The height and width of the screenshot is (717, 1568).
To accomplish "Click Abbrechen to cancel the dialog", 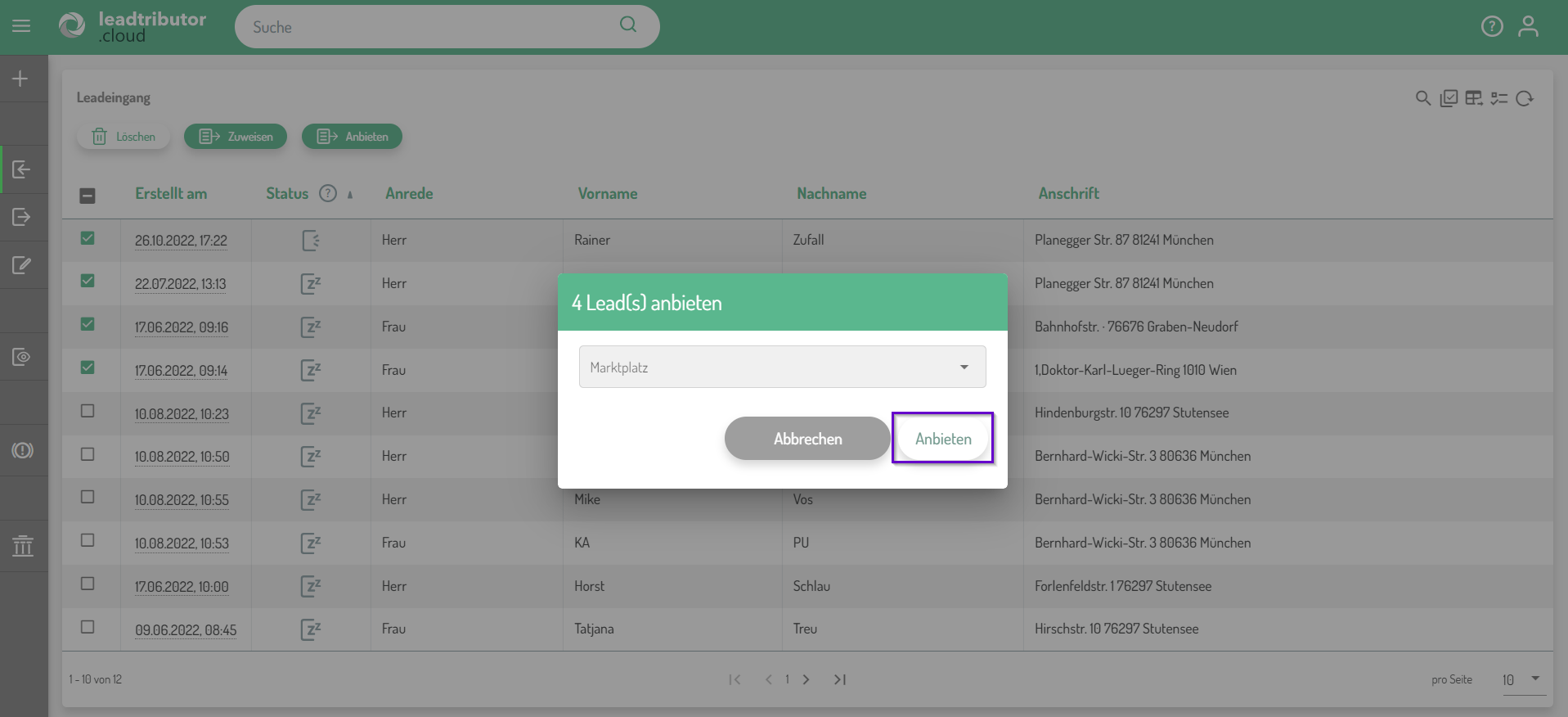I will point(807,439).
